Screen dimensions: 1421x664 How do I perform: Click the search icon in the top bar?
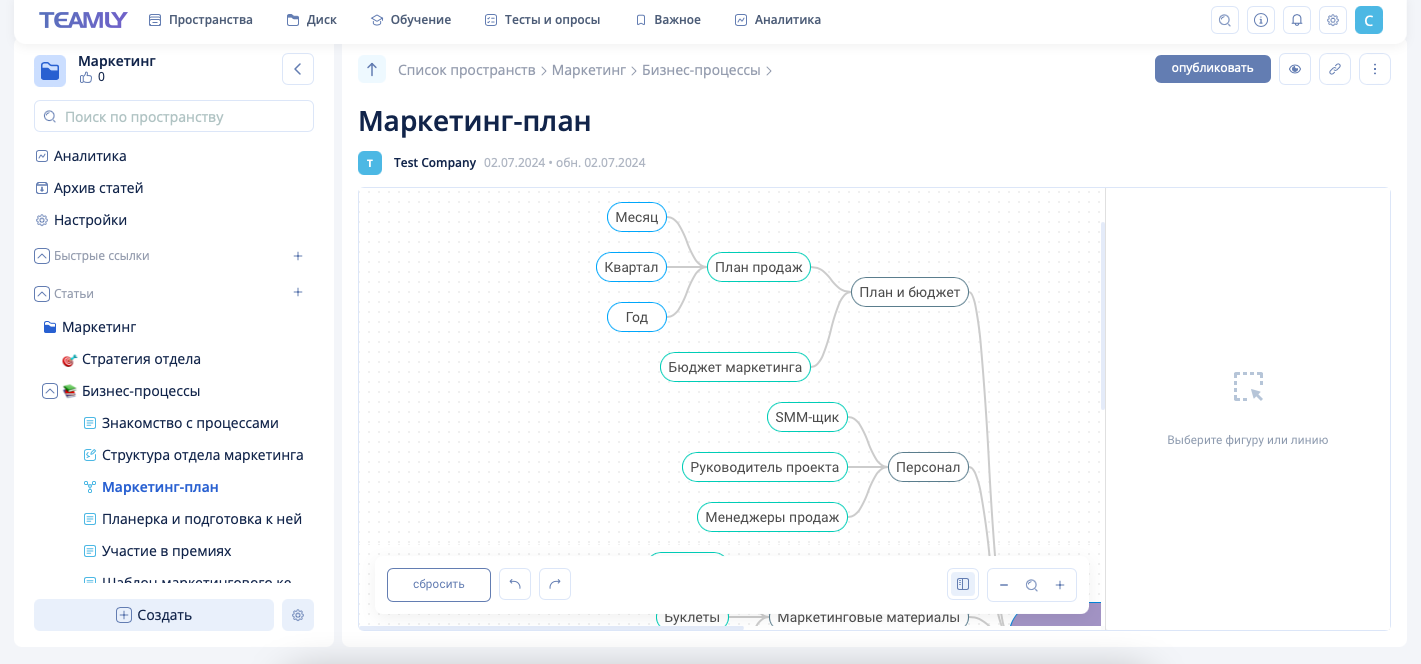pos(1224,20)
